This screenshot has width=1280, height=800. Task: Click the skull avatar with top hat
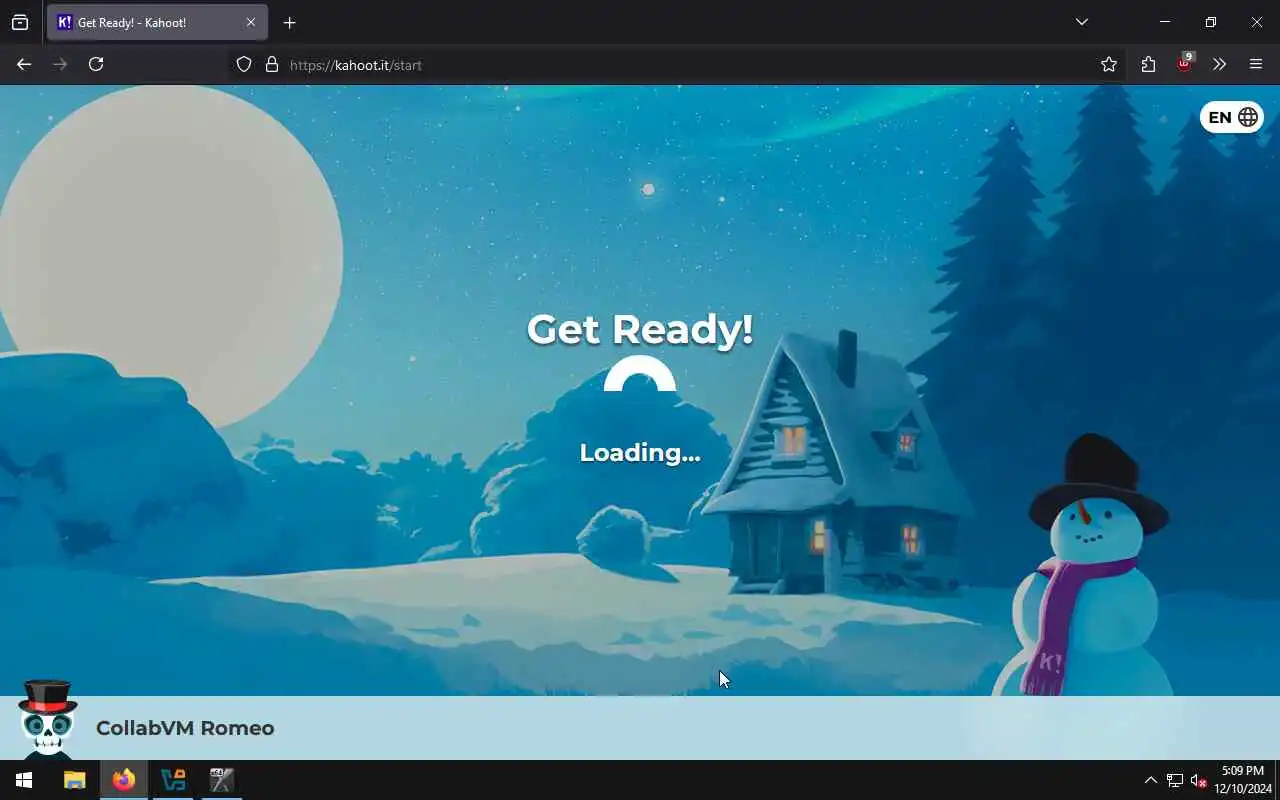pos(47,719)
